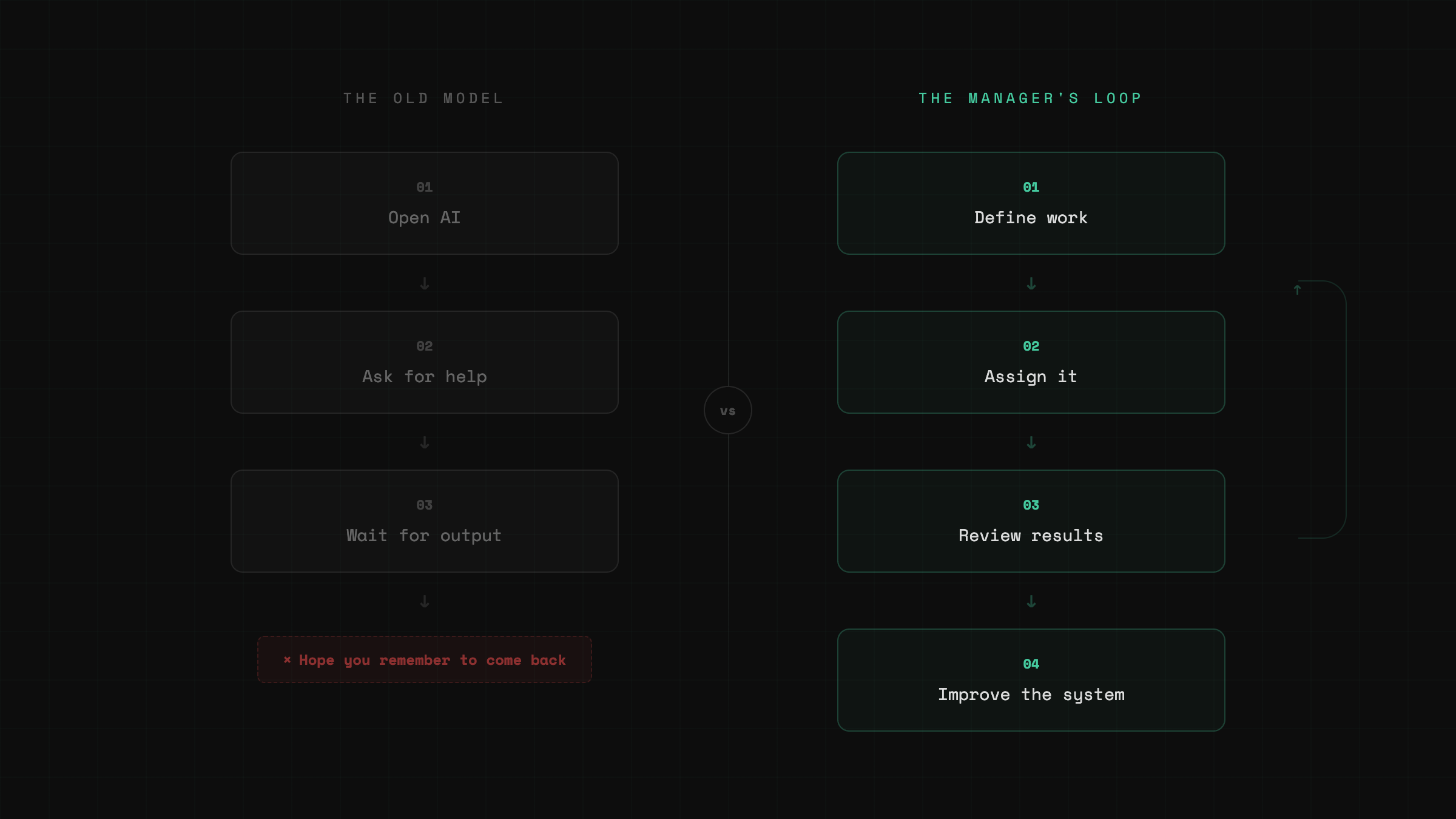Click down arrow below Review results card
The width and height of the screenshot is (1456, 819).
[x=1031, y=601]
